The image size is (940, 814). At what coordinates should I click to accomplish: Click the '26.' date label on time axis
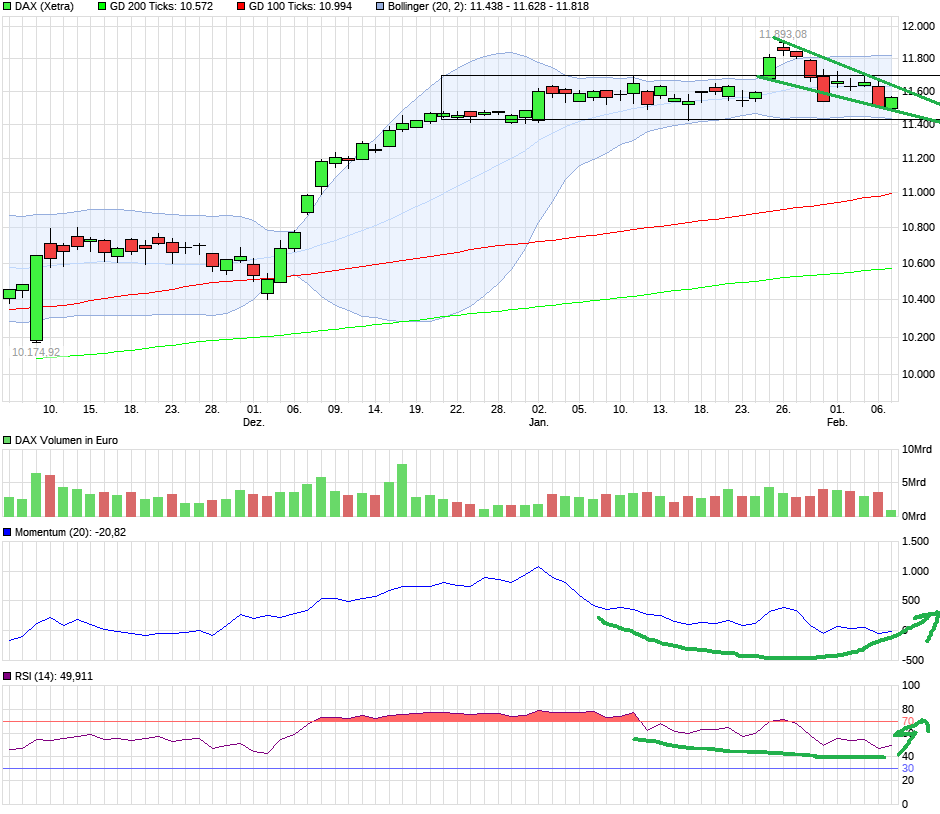tap(783, 409)
